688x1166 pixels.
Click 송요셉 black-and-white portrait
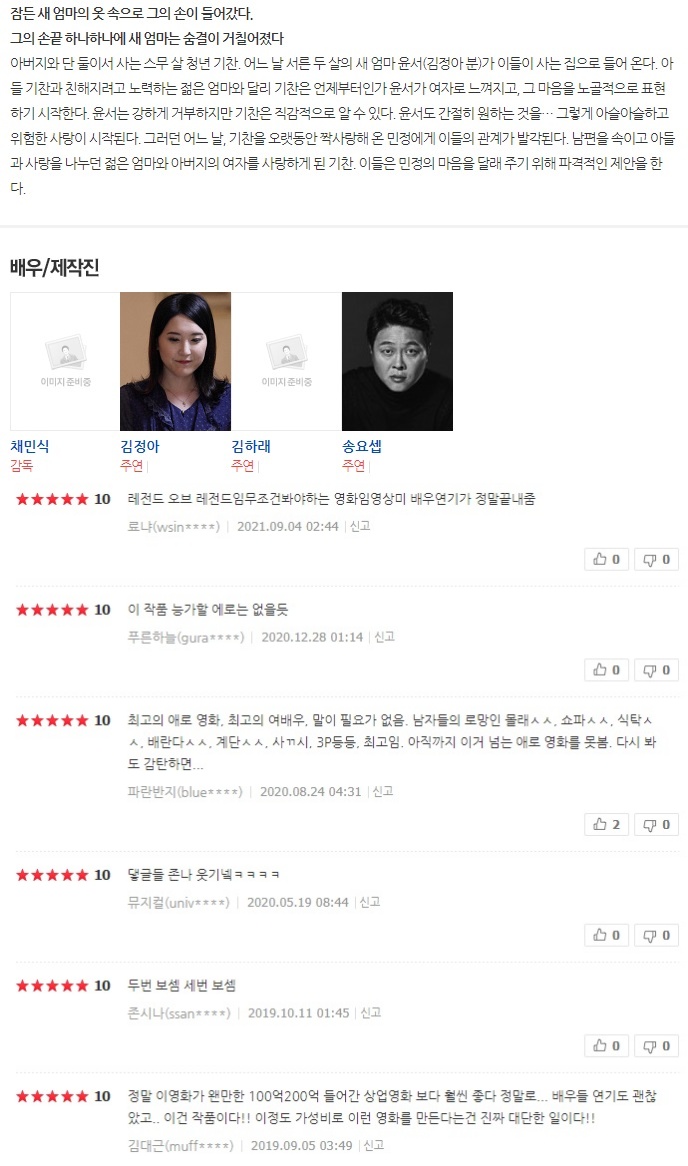397,361
